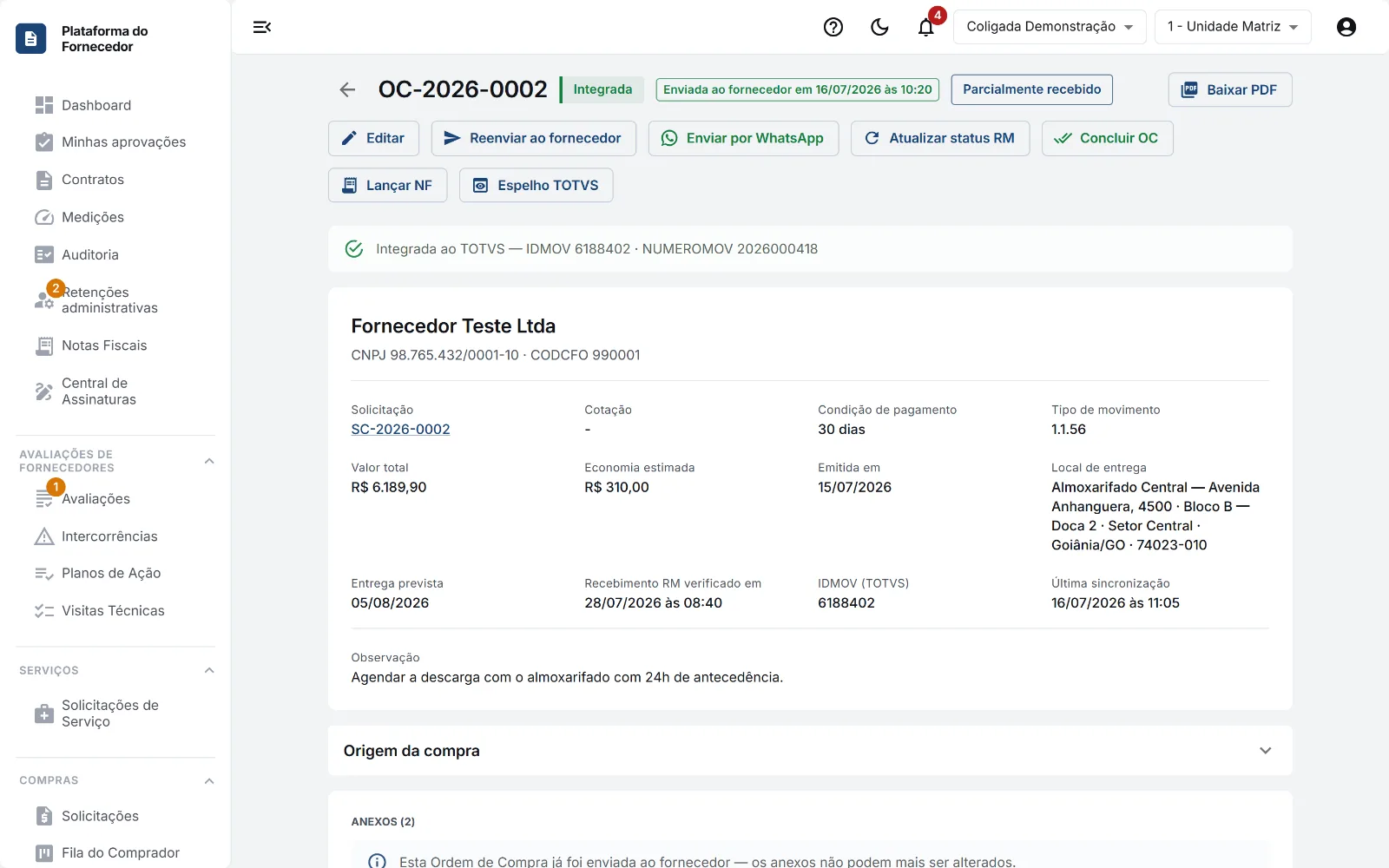Open the SC-2026-0002 solicitação link
Screen dimensions: 1389x868
pos(400,429)
